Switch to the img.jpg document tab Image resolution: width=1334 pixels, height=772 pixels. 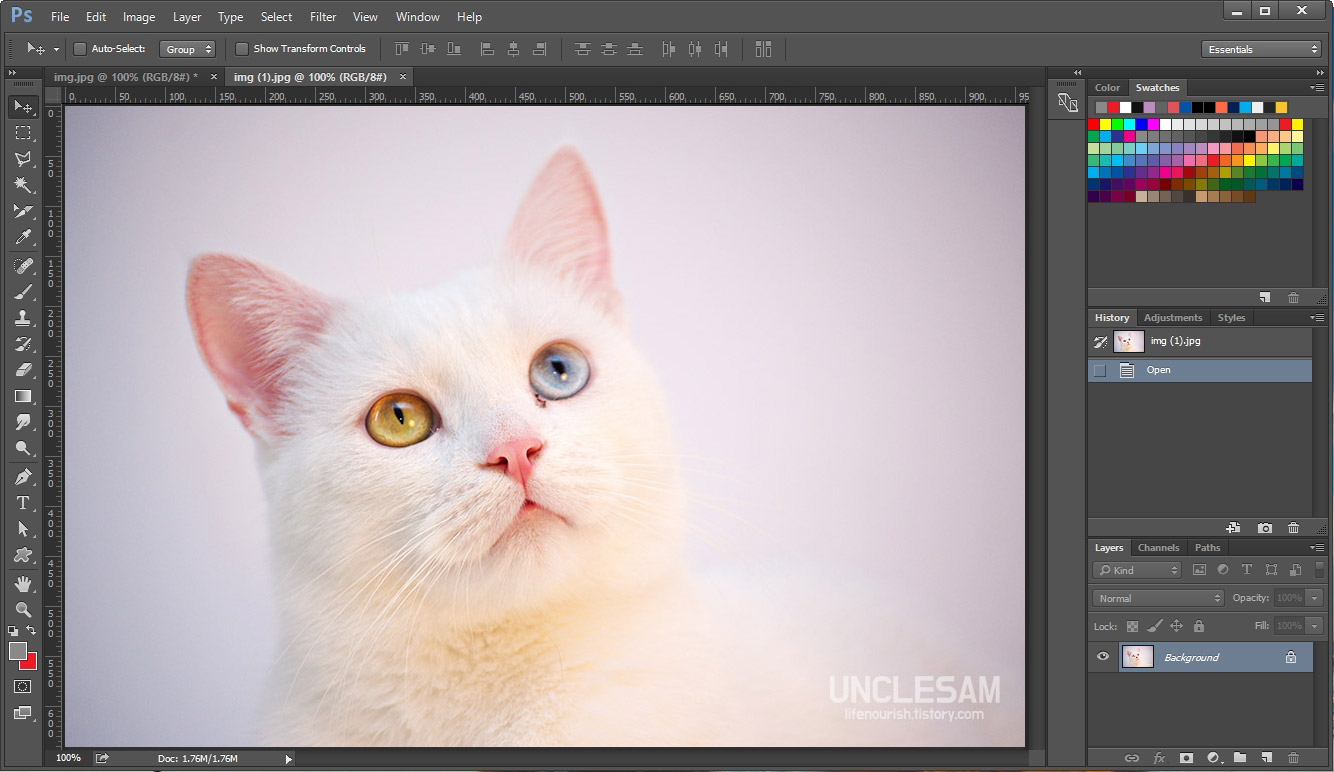coord(126,77)
